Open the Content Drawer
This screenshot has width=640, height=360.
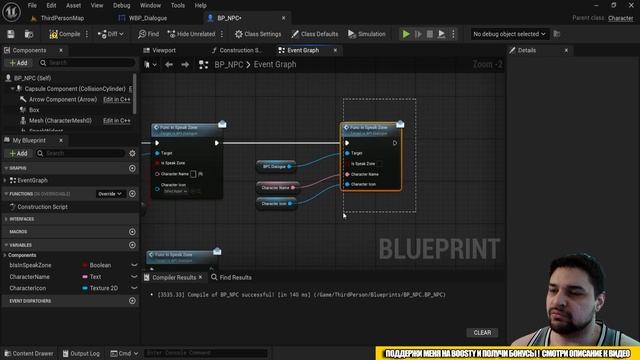(x=29, y=353)
